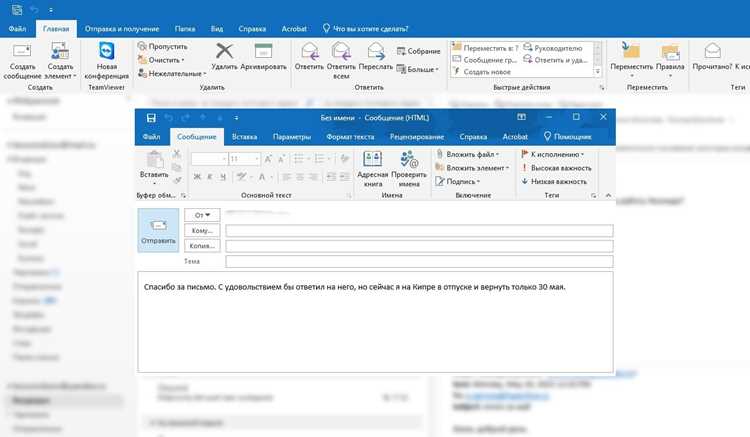Click into the Тема subject field
The height and width of the screenshot is (437, 750).
[x=419, y=262]
